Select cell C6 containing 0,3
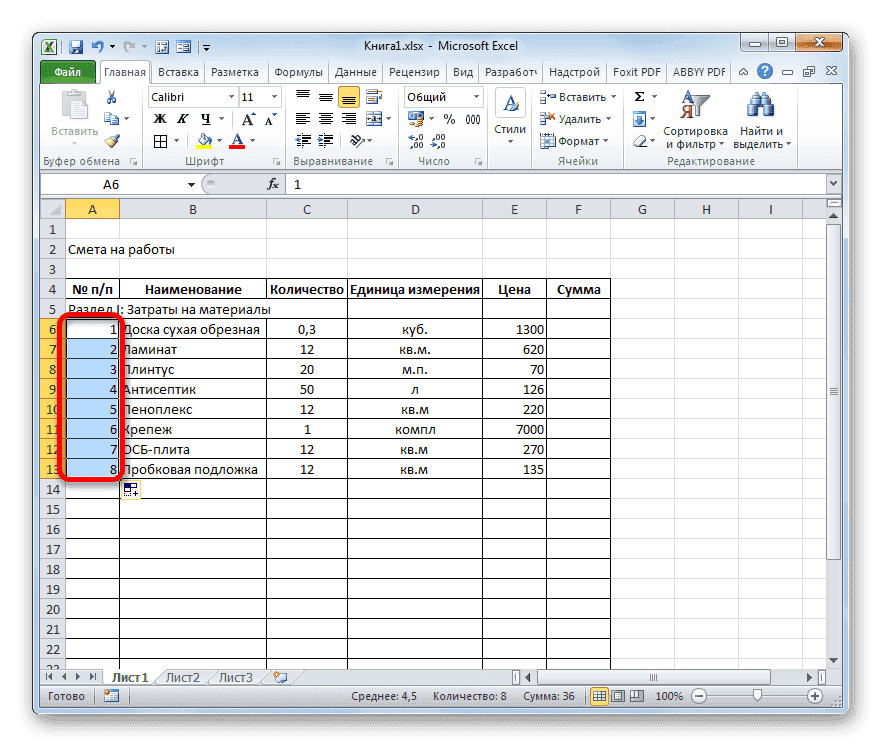The image size is (882, 747). click(307, 329)
